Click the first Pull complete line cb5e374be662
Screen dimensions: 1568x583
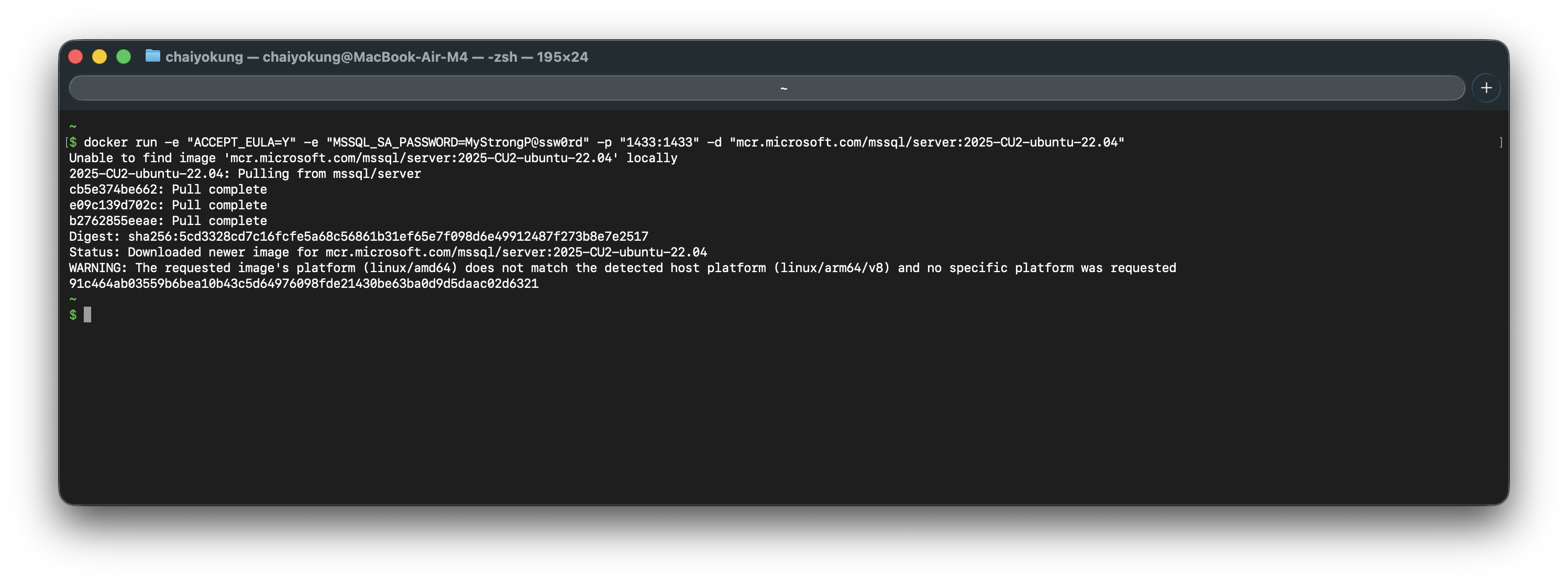point(168,189)
